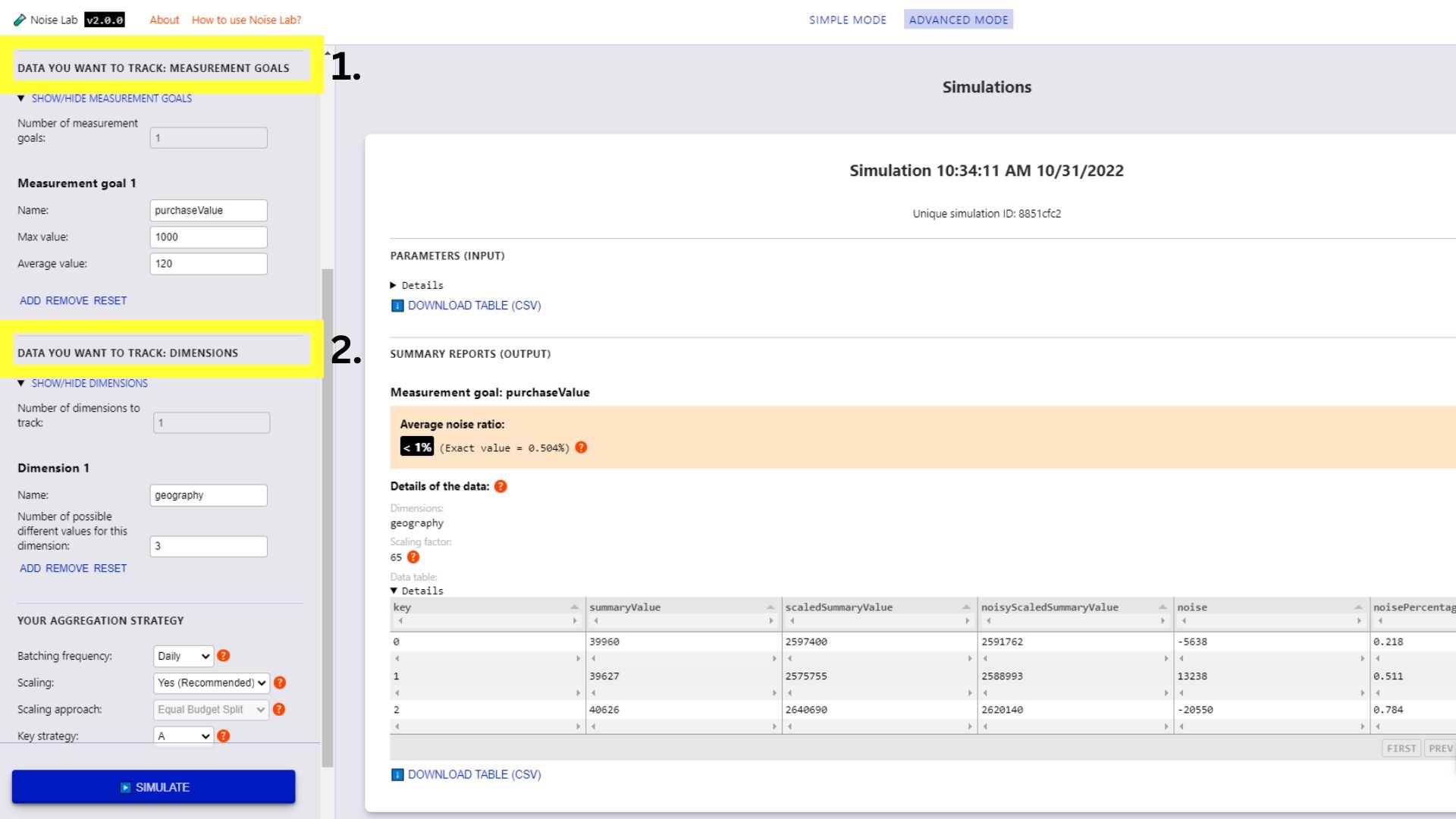
Task: Select Yes Recommended scaling dropdown
Action: coord(211,682)
